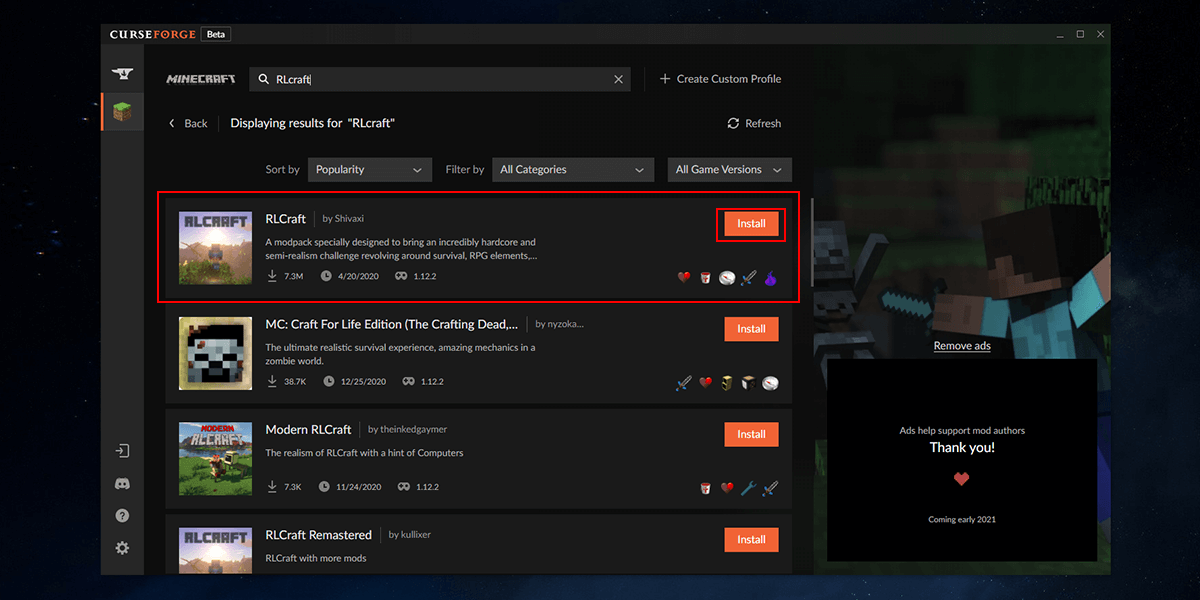Click the search magnifier icon
The image size is (1200, 600).
pos(264,79)
